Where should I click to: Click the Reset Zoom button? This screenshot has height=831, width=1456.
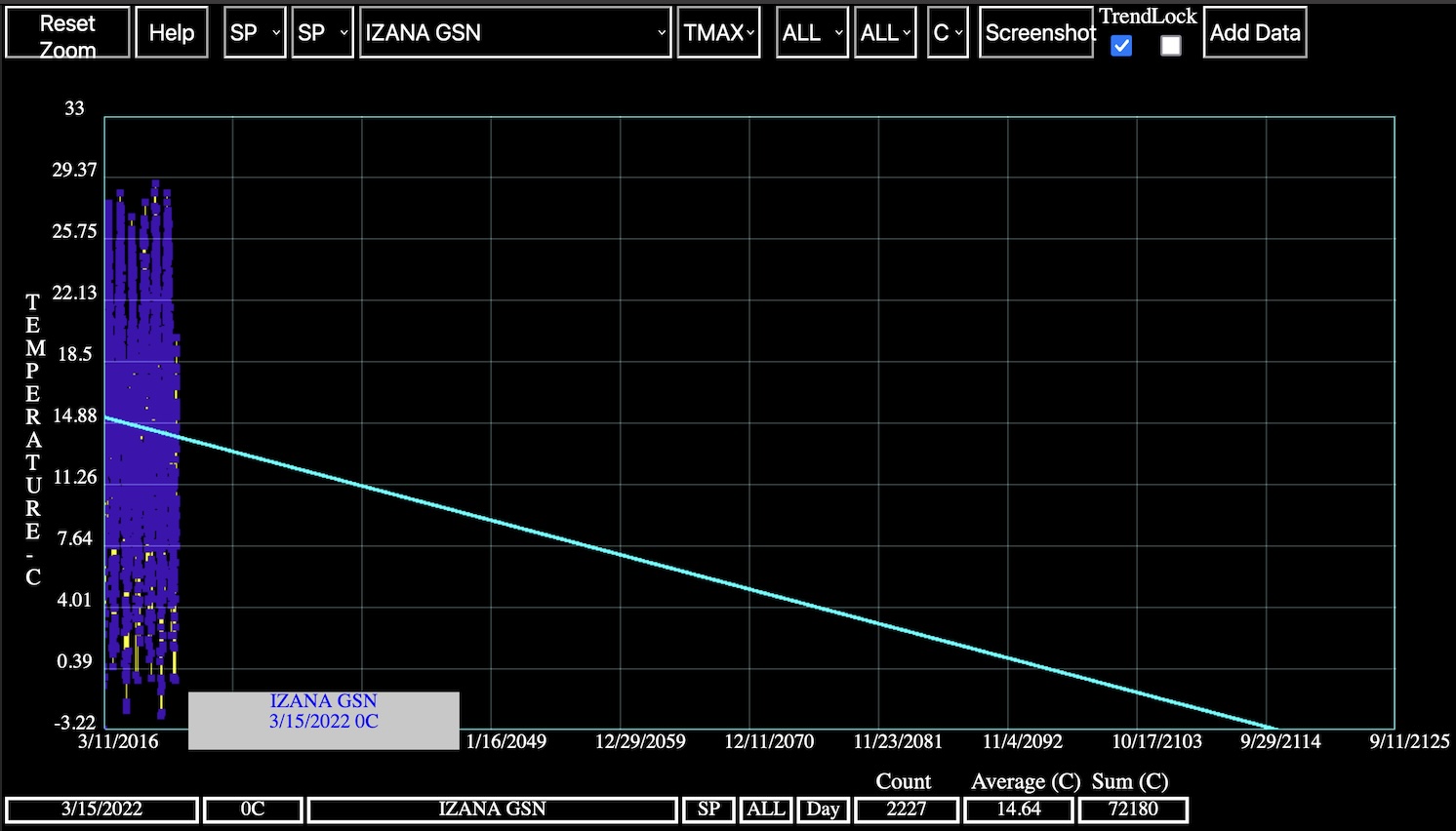click(x=67, y=33)
